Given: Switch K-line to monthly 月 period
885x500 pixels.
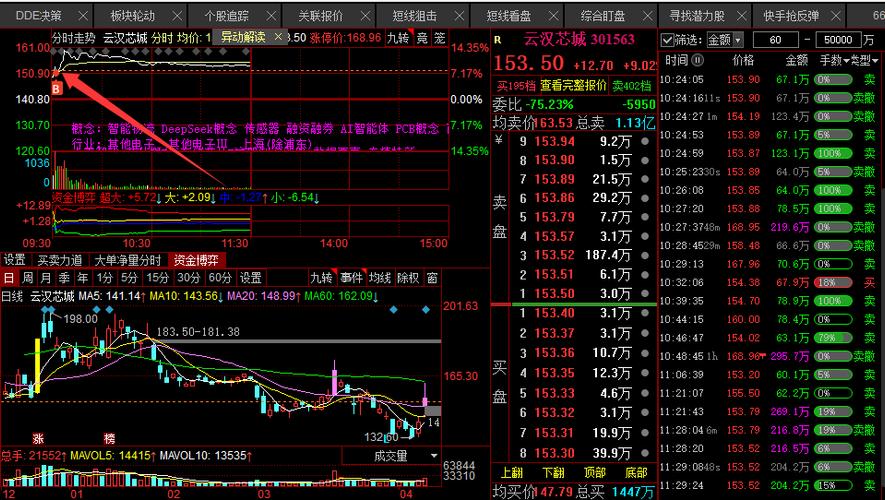Looking at the screenshot, I should click(46, 278).
